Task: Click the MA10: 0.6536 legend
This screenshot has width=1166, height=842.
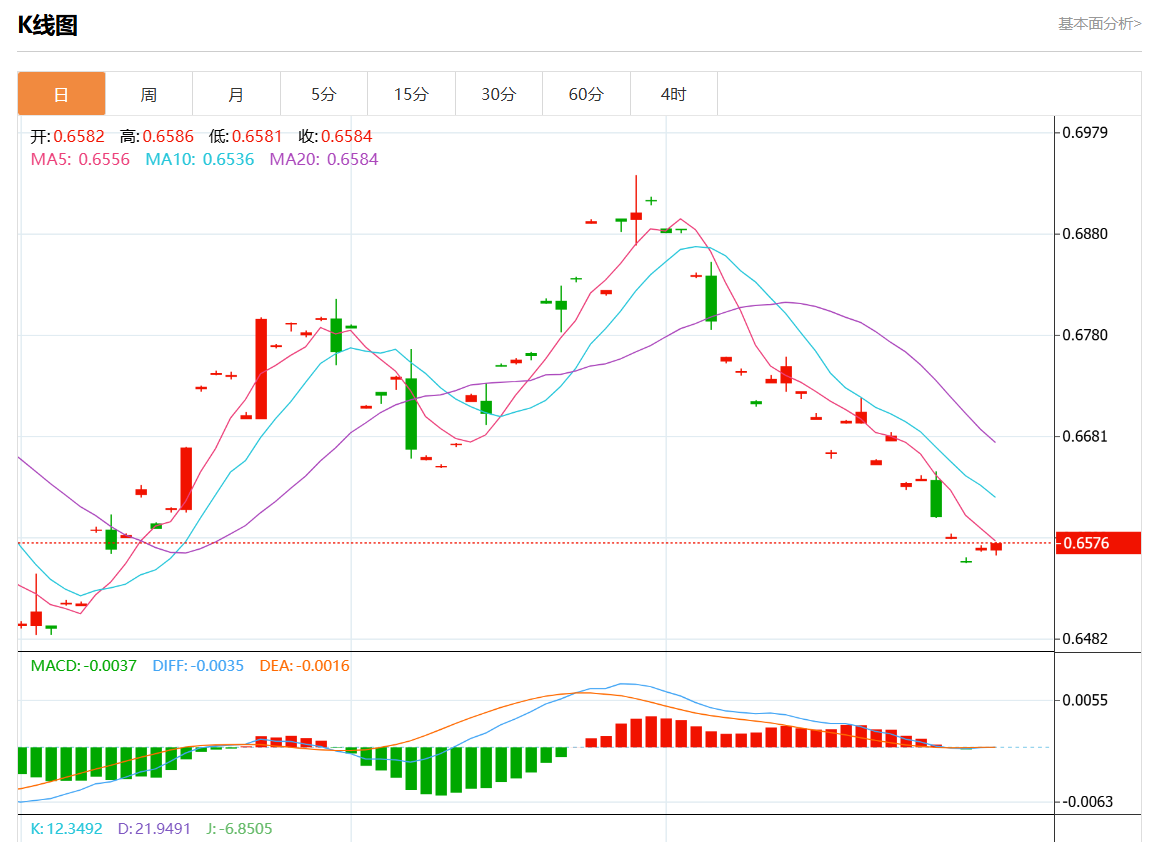Action: (199, 159)
